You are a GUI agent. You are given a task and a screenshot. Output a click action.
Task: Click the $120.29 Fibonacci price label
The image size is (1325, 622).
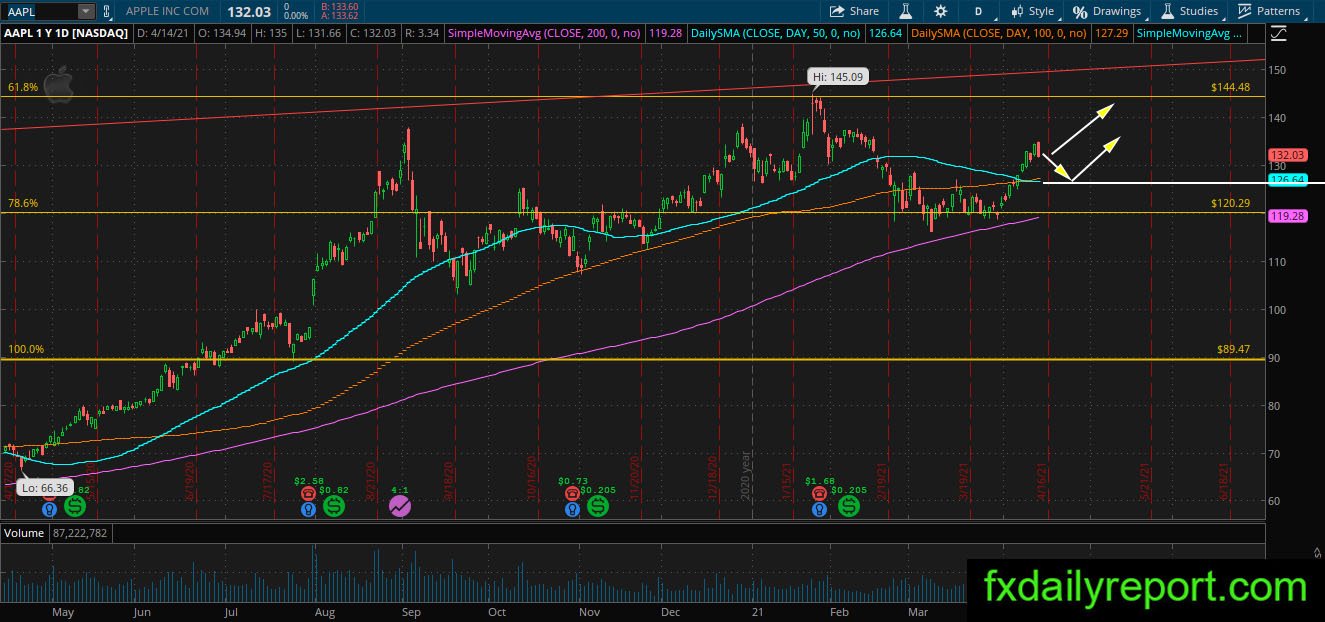[x=1230, y=203]
